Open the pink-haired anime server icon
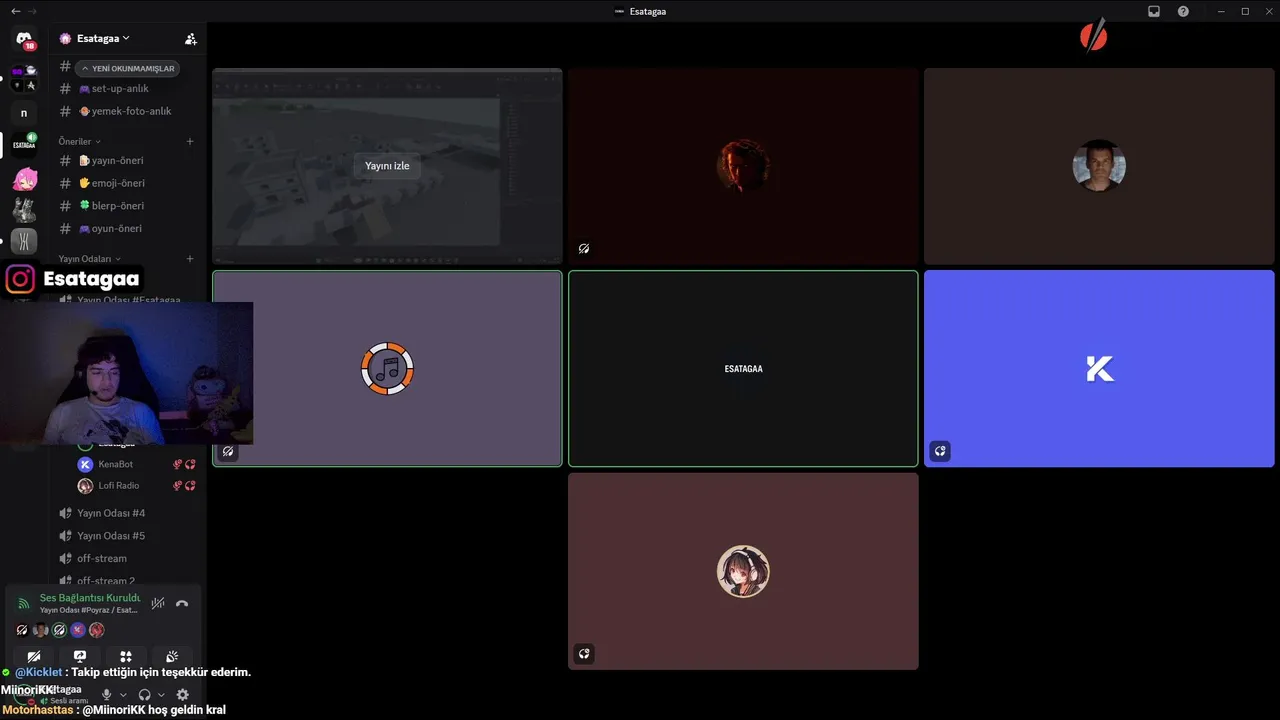The image size is (1280, 720). (x=24, y=180)
